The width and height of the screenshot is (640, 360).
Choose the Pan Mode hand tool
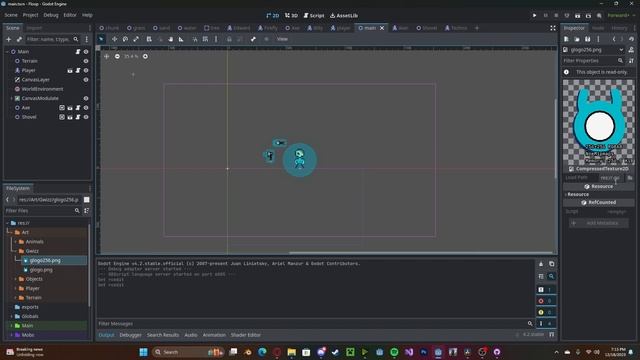171,39
